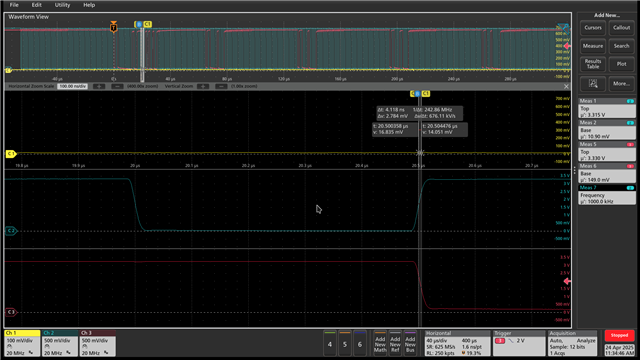Viewport: 640px width, 360px height.
Task: Click the Ch 1 bandwidth 20 MHz label
Action: point(16,353)
